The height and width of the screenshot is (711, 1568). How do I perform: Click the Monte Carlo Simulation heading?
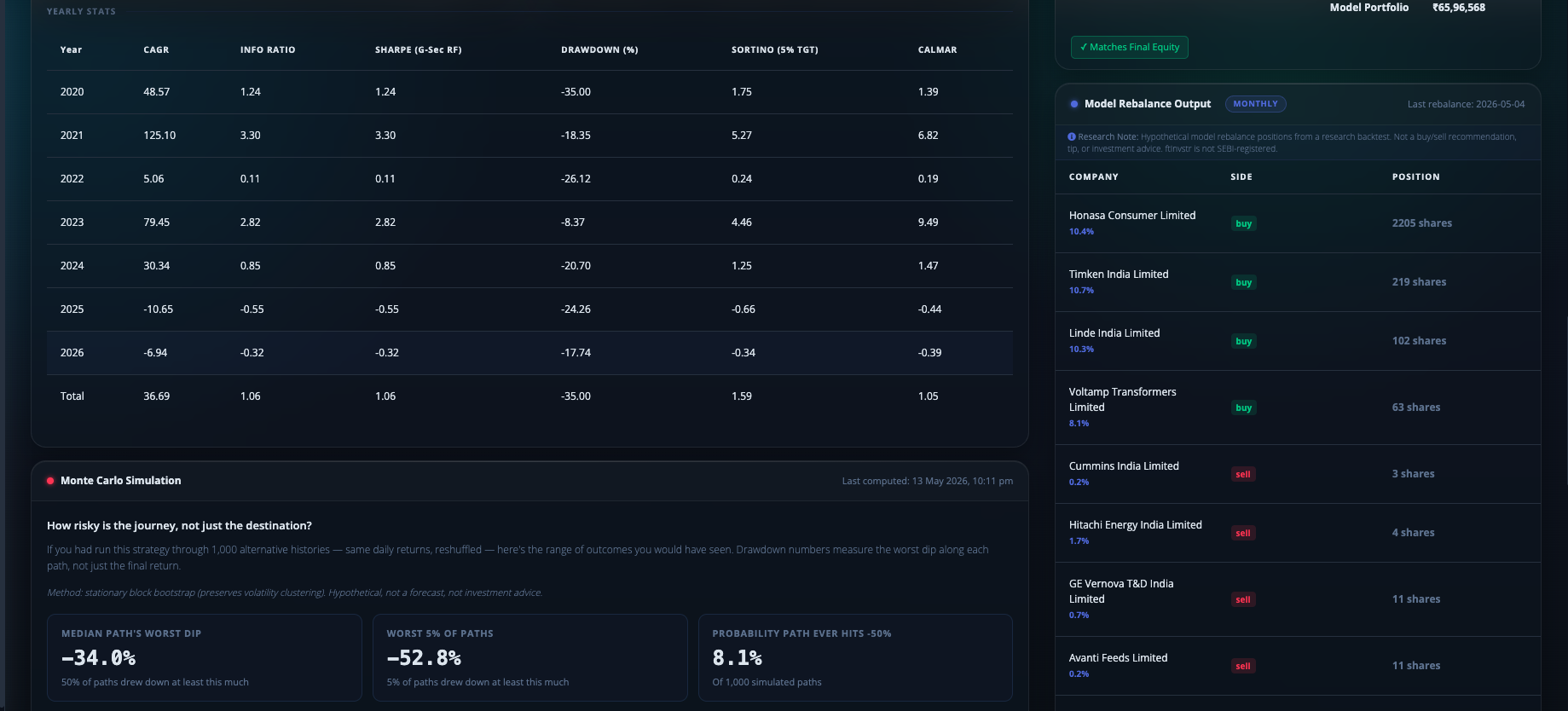click(121, 481)
